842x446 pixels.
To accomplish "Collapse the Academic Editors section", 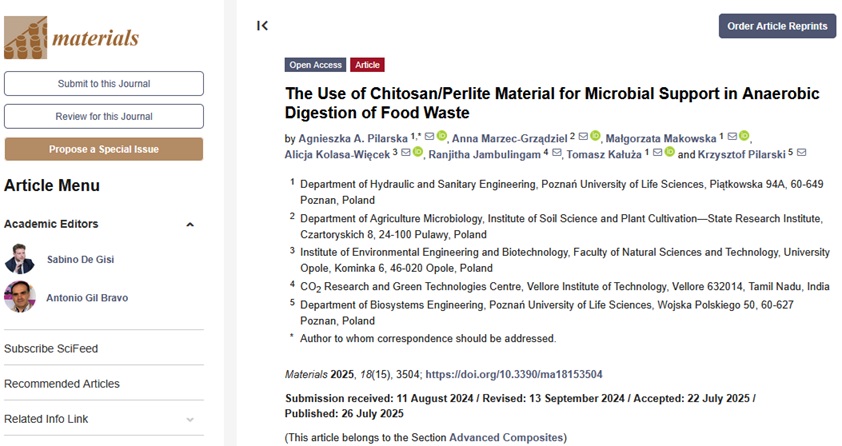I will point(190,224).
